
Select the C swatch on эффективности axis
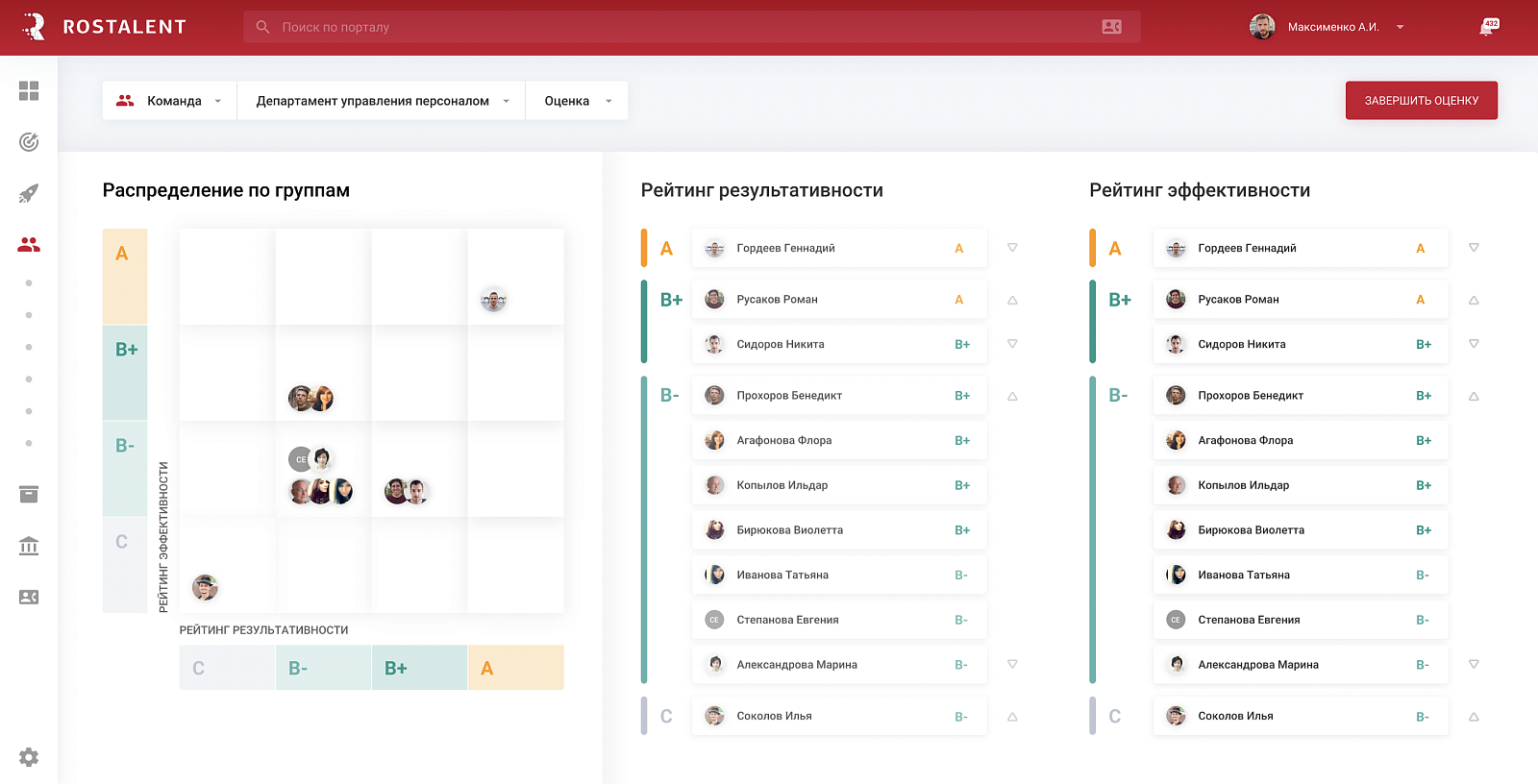click(125, 565)
